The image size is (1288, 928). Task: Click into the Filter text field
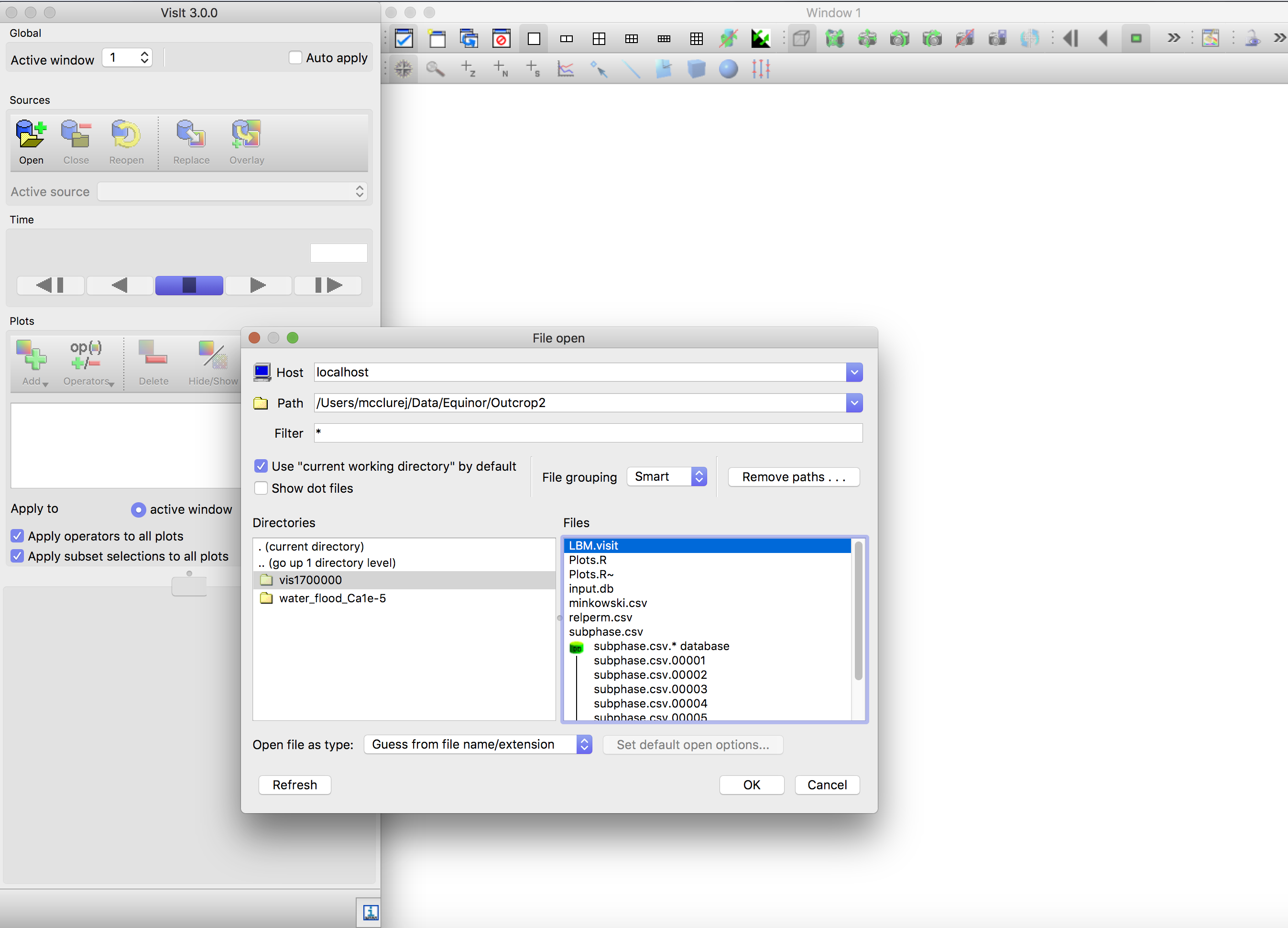[x=588, y=433]
